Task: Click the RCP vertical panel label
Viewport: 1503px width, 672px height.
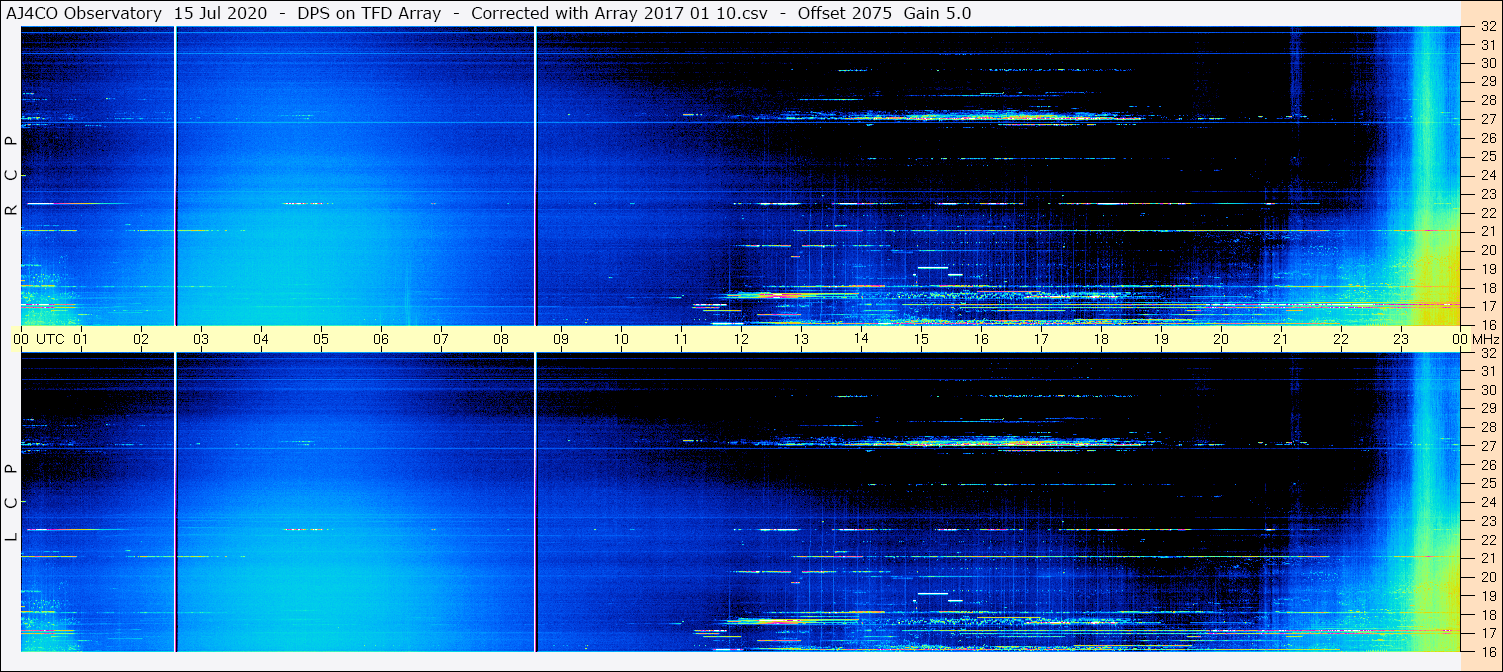Action: click(x=11, y=176)
